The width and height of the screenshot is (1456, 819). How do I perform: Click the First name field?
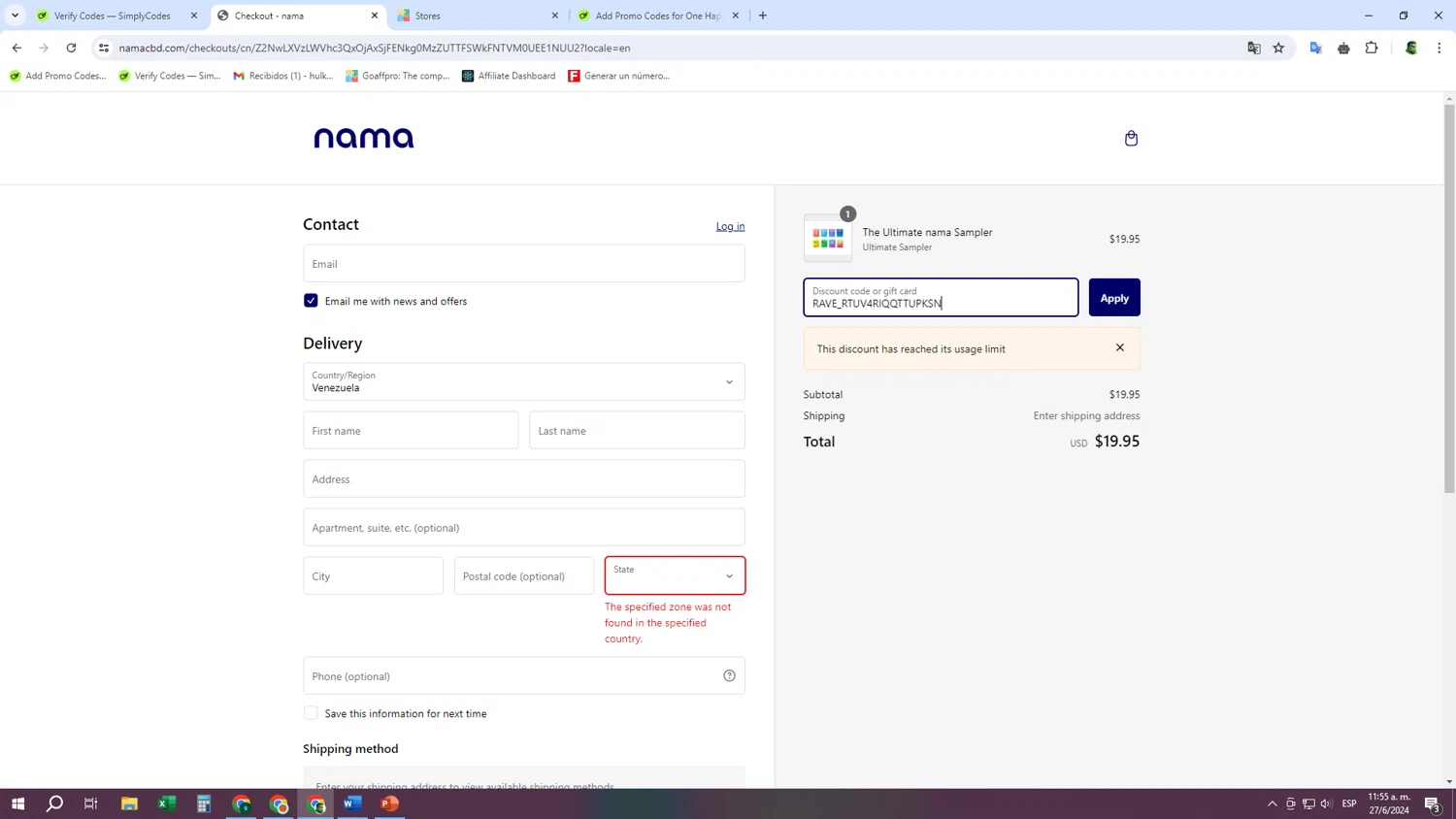click(x=411, y=430)
